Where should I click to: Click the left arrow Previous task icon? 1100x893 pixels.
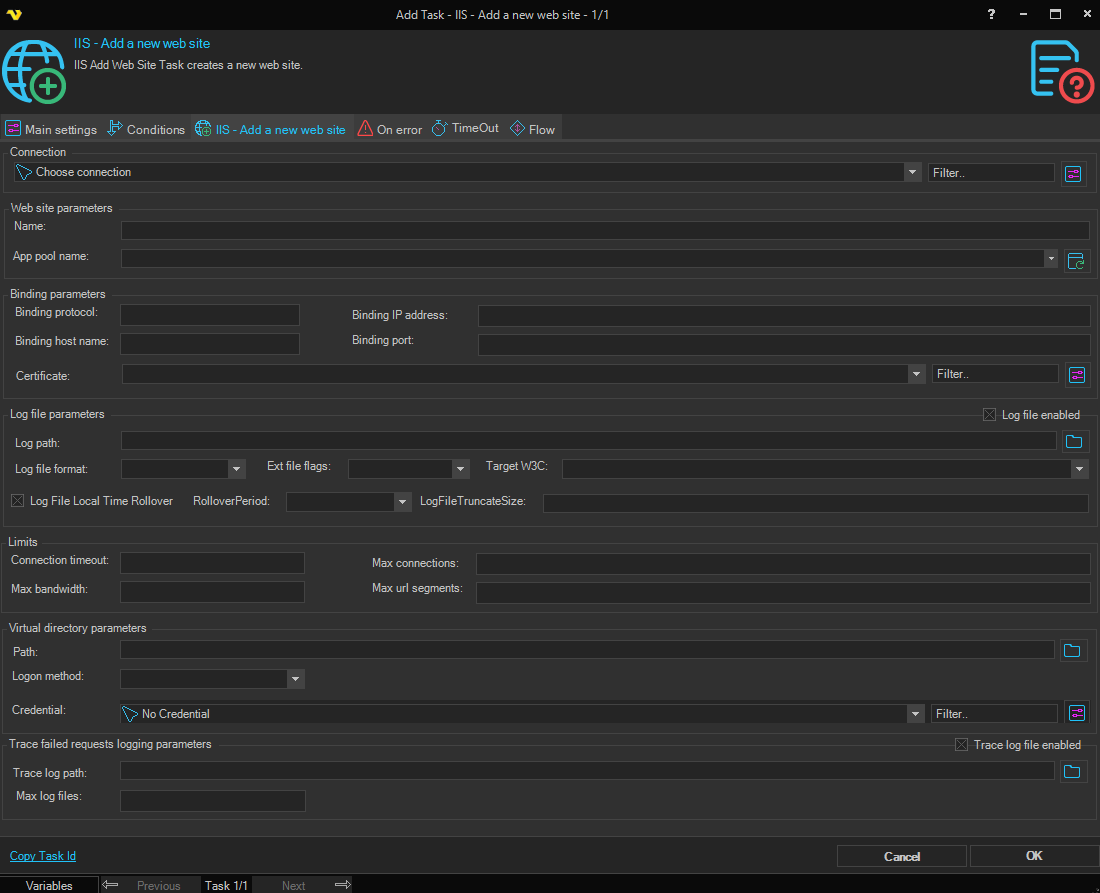pyautogui.click(x=110, y=885)
